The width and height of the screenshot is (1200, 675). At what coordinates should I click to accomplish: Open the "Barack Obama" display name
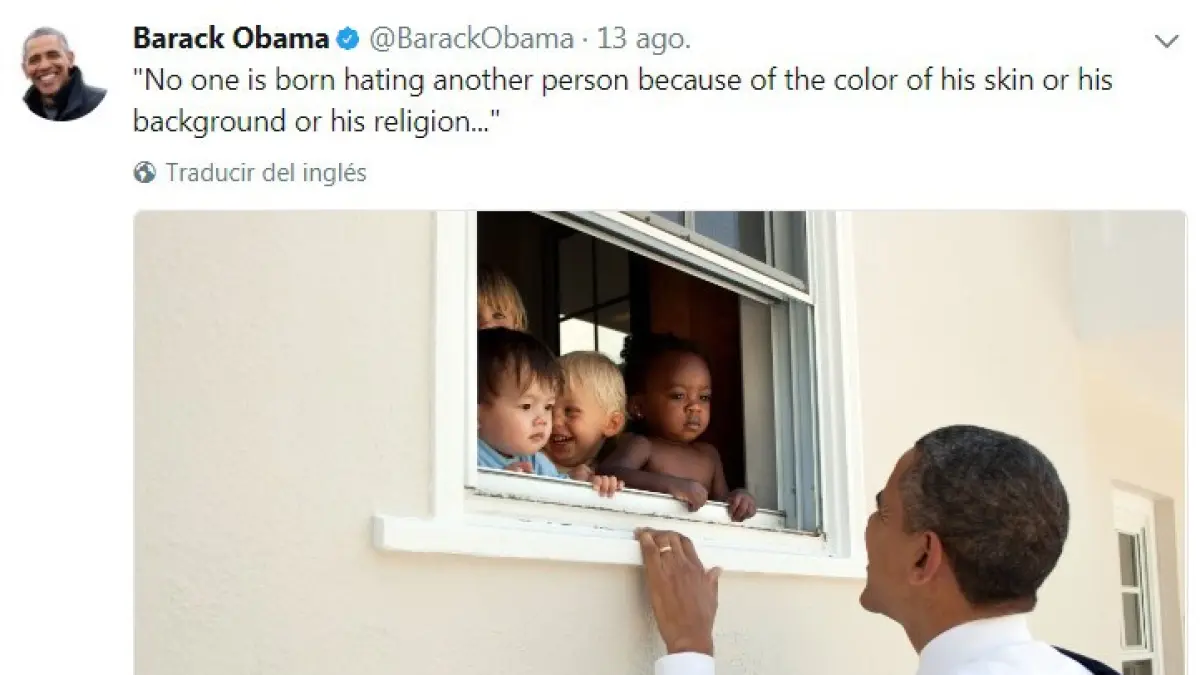231,39
